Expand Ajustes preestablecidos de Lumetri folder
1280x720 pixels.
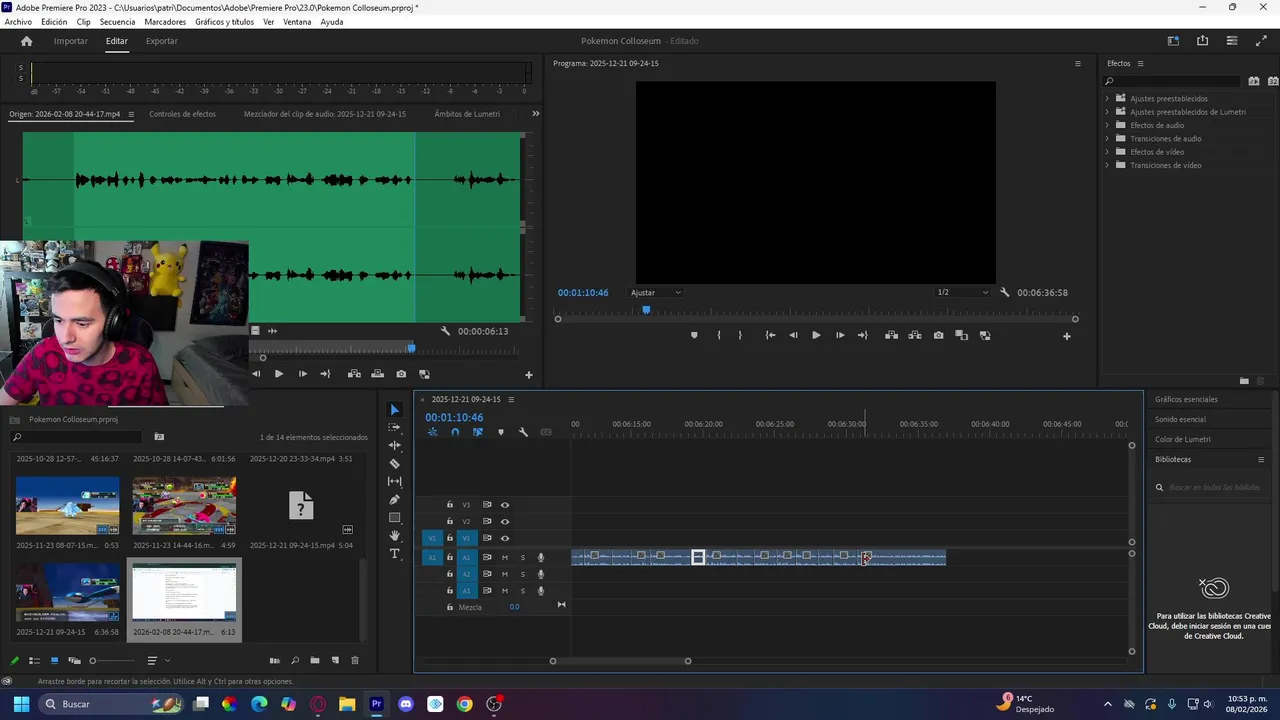tap(1107, 112)
